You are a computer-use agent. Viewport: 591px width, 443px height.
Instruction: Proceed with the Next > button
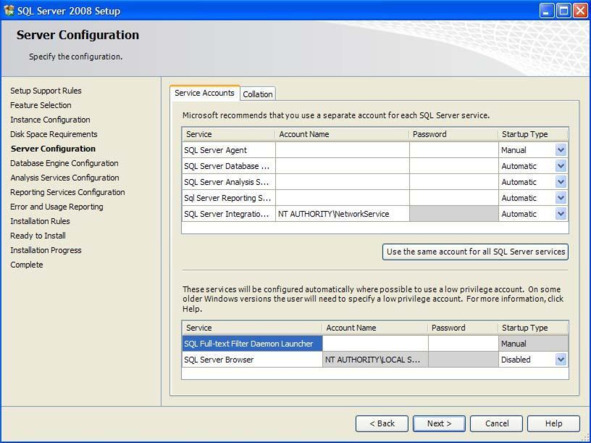point(439,424)
